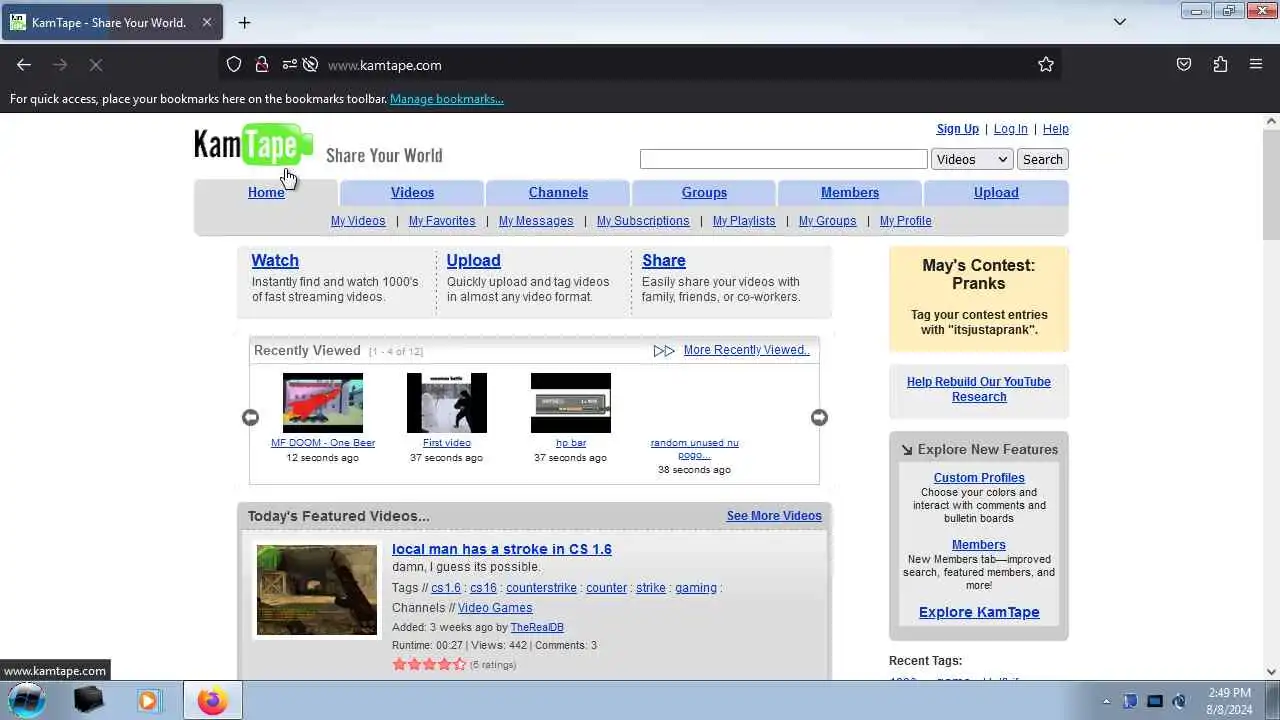Screen dimensions: 1280x720
Task: Click the left arrow in Recently Viewed
Action: [x=250, y=417]
